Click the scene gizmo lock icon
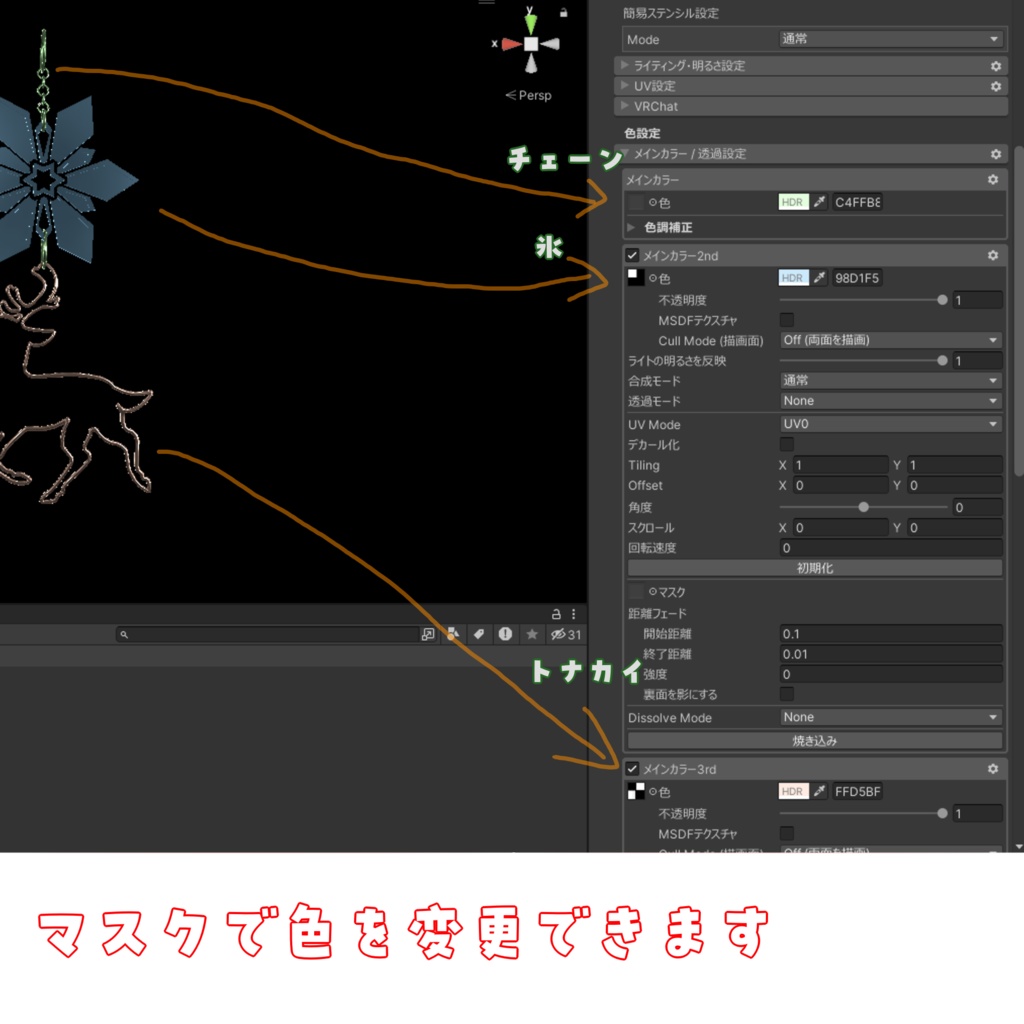The image size is (1024, 1024). [563, 12]
